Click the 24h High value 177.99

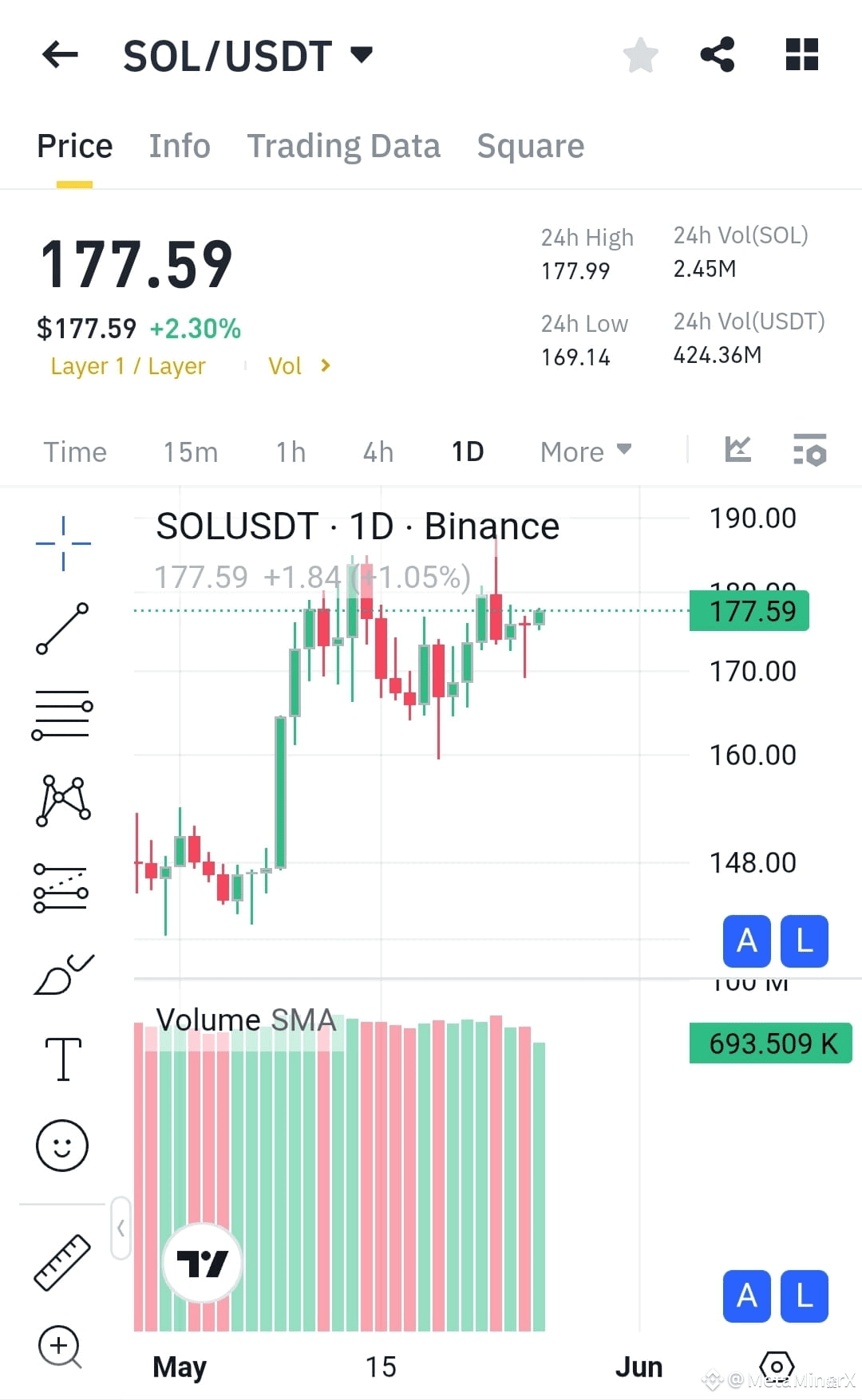[x=575, y=271]
